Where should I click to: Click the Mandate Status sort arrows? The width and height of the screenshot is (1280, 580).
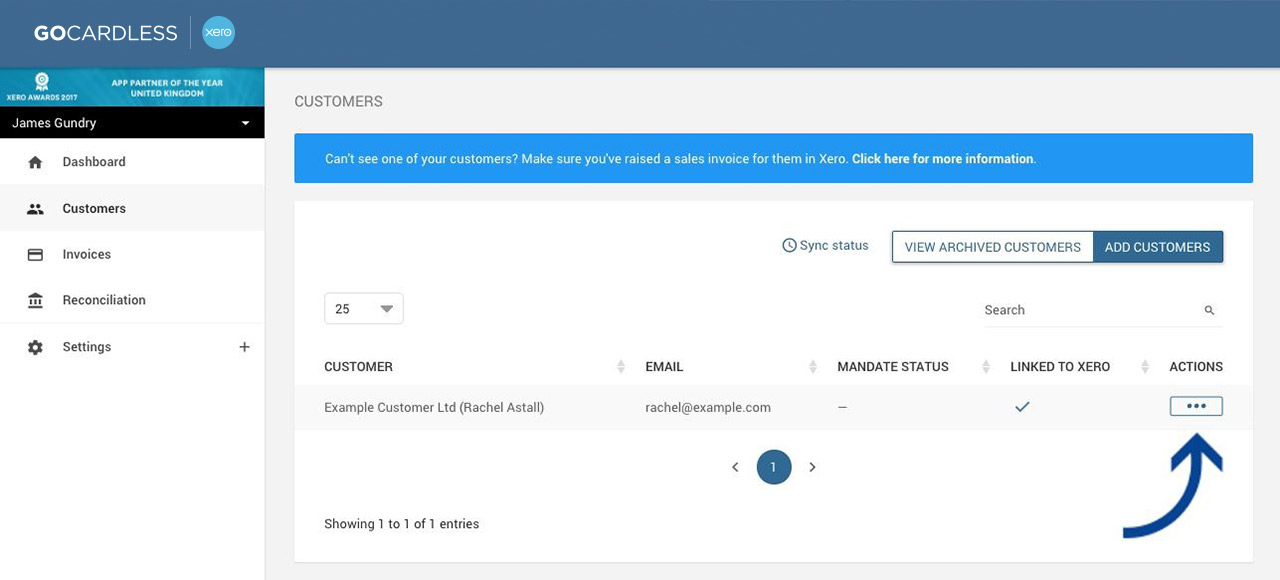point(986,367)
